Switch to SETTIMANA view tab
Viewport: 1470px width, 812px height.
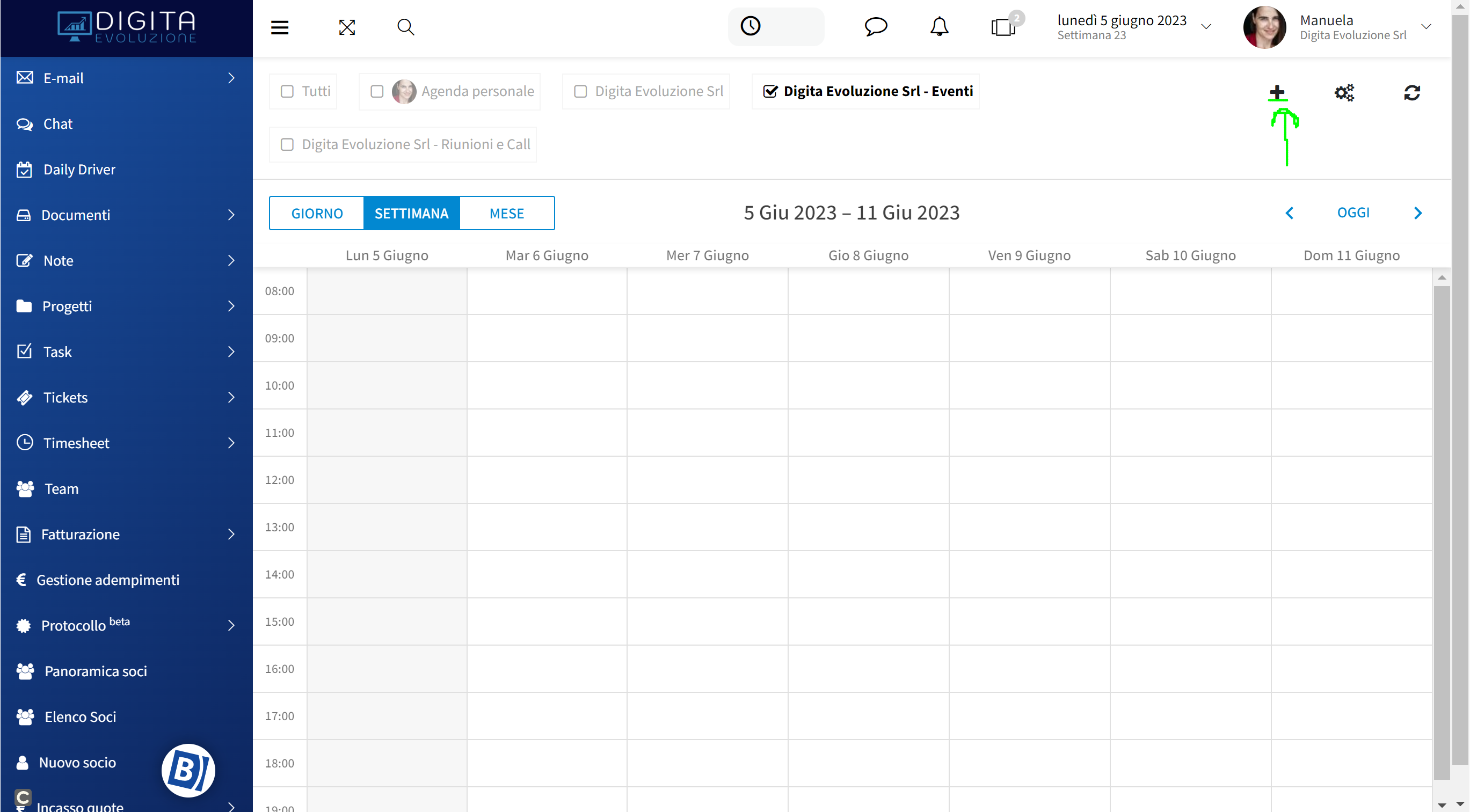tap(411, 213)
